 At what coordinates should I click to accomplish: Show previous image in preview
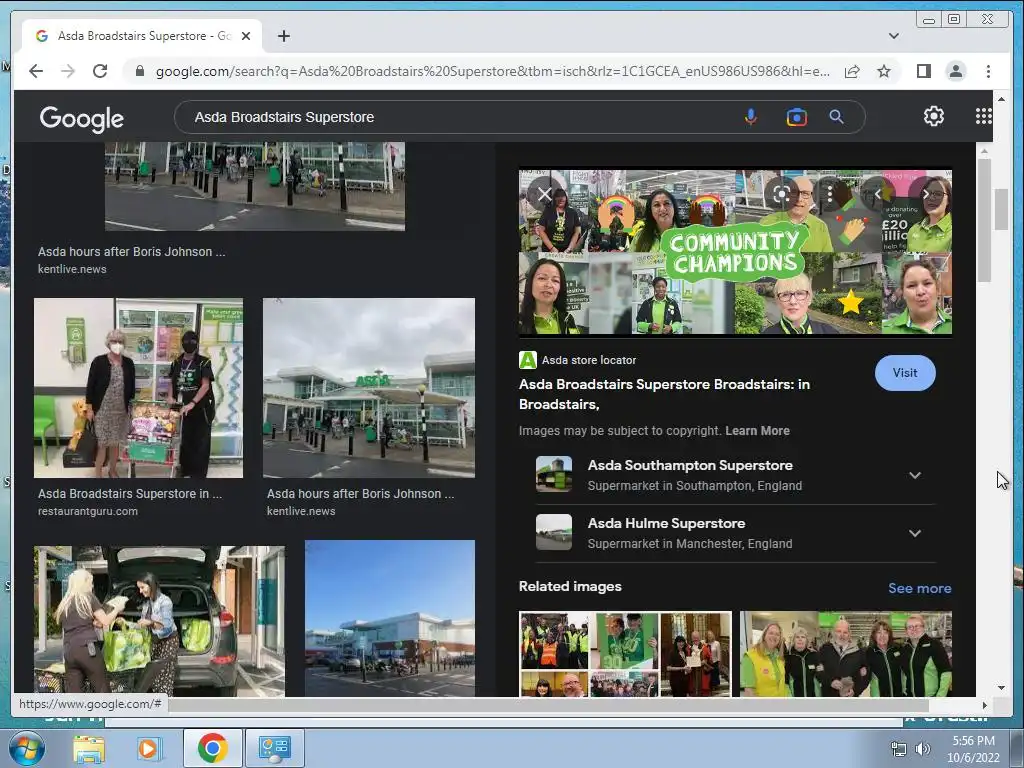coord(878,194)
